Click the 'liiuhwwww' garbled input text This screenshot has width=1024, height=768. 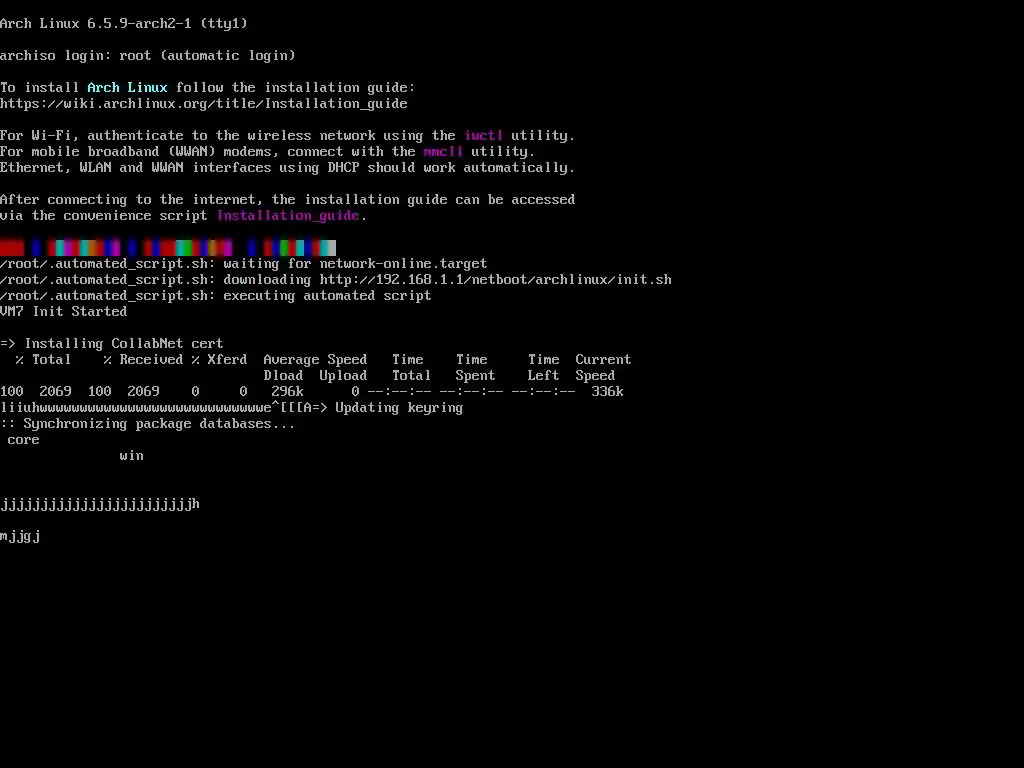coord(136,408)
